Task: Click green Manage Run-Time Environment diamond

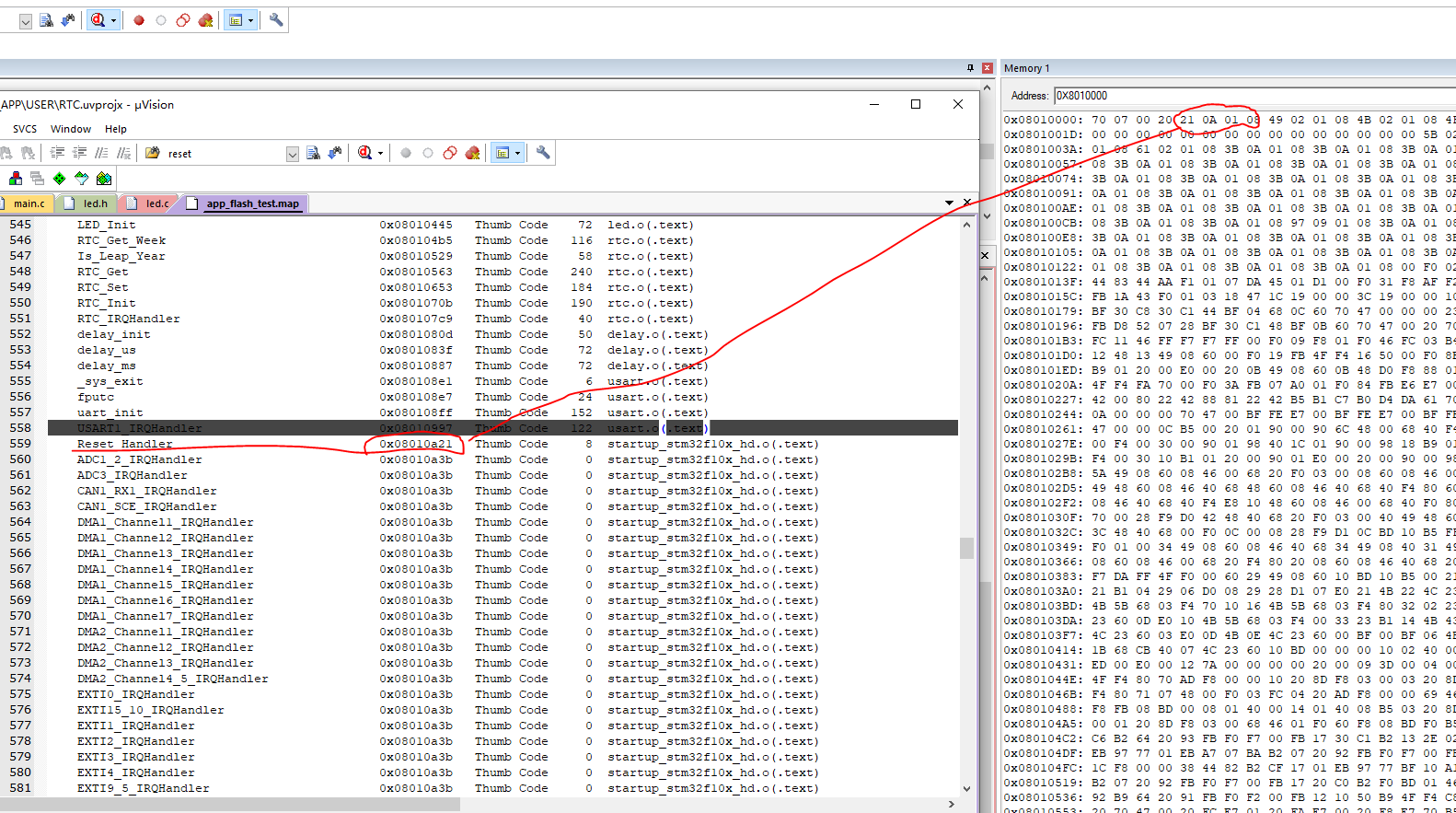Action: click(x=59, y=178)
